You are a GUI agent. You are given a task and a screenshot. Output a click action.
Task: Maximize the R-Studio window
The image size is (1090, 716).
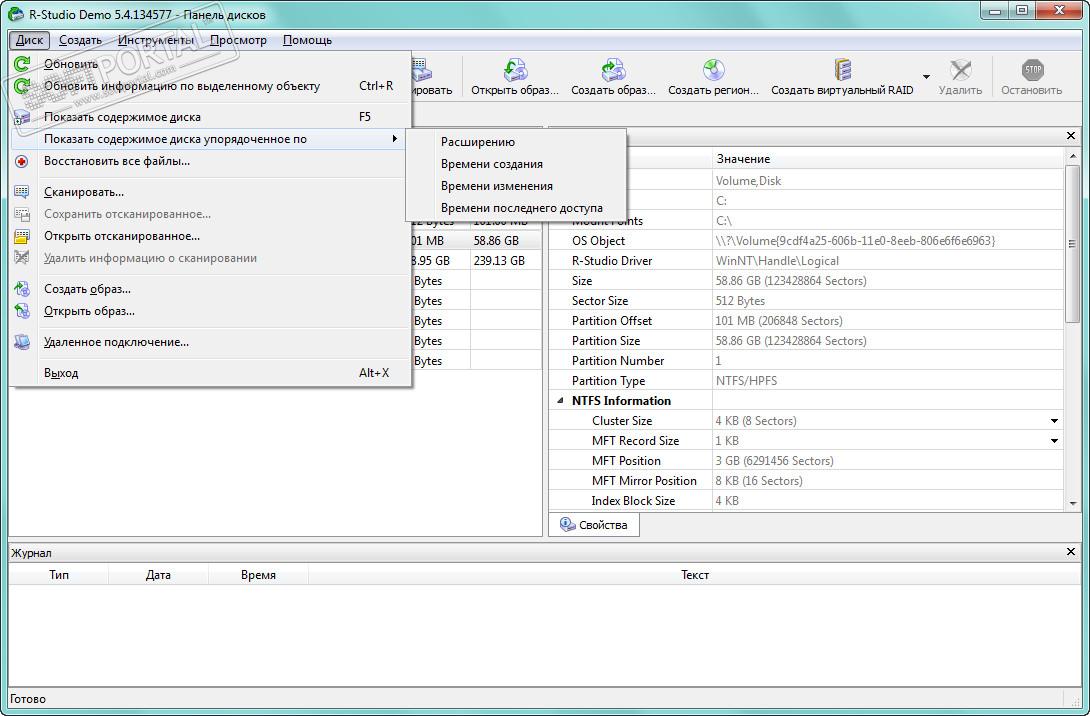[x=1022, y=10]
